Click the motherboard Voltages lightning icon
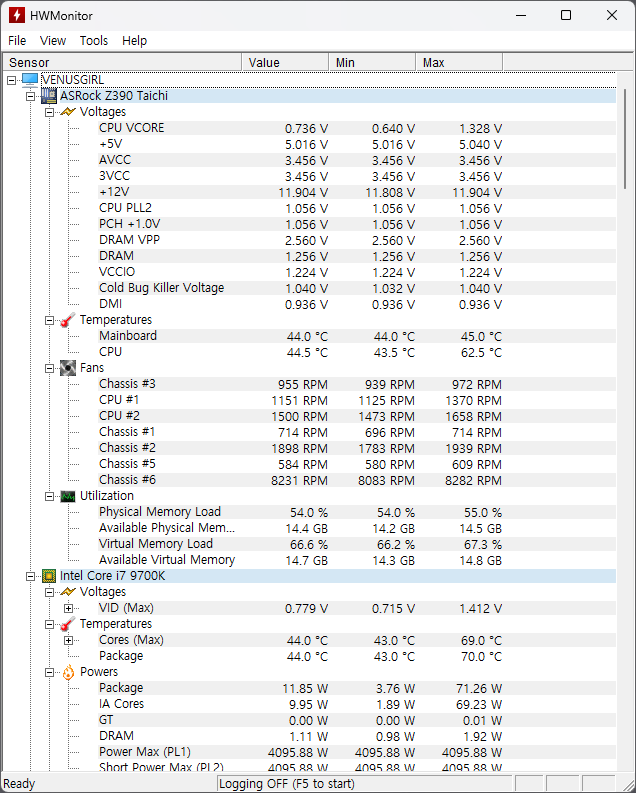This screenshot has height=793, width=636. click(68, 112)
